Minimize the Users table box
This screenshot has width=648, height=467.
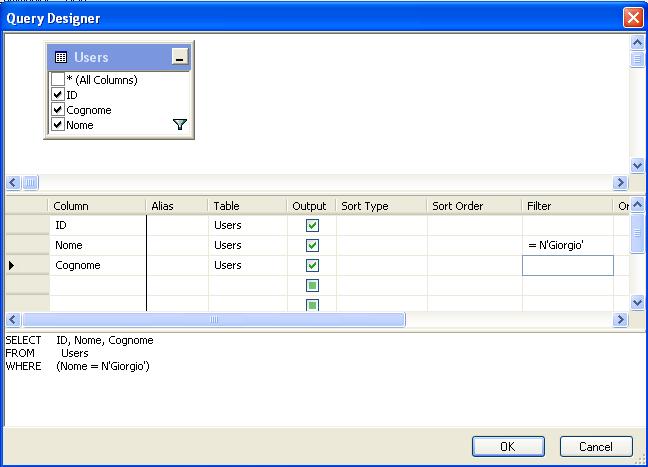click(x=180, y=56)
